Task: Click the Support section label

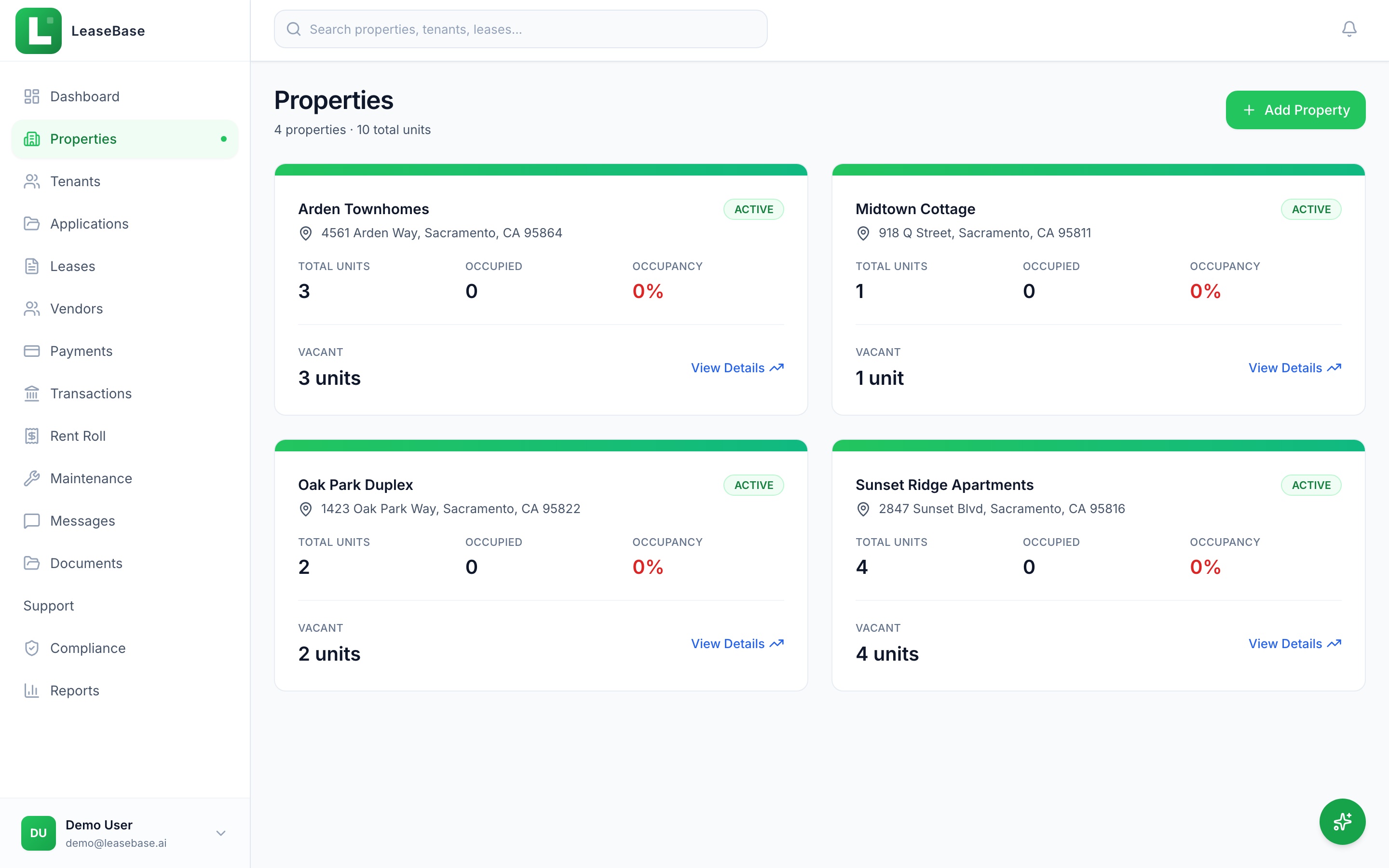Action: point(49,606)
